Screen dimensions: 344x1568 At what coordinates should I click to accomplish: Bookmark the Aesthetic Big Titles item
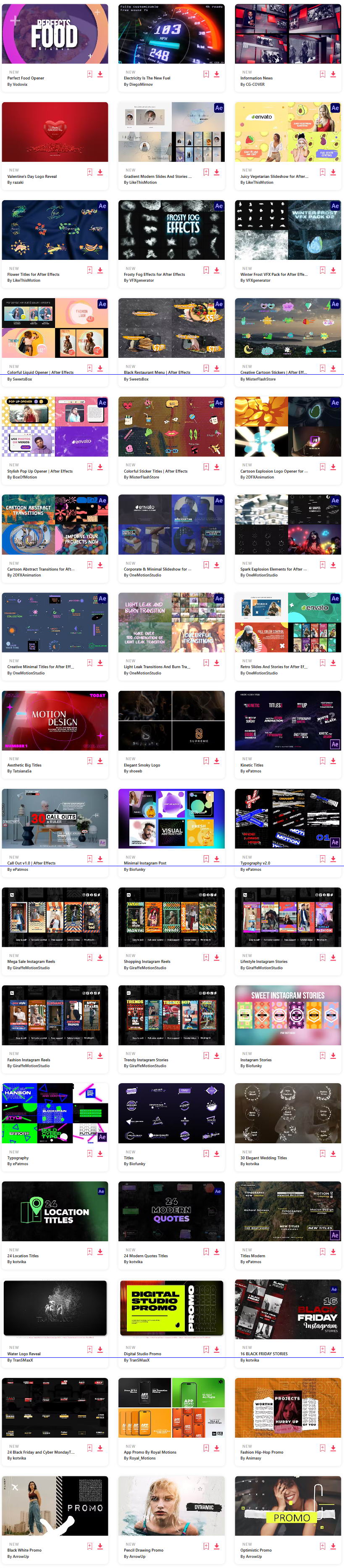coord(89,761)
